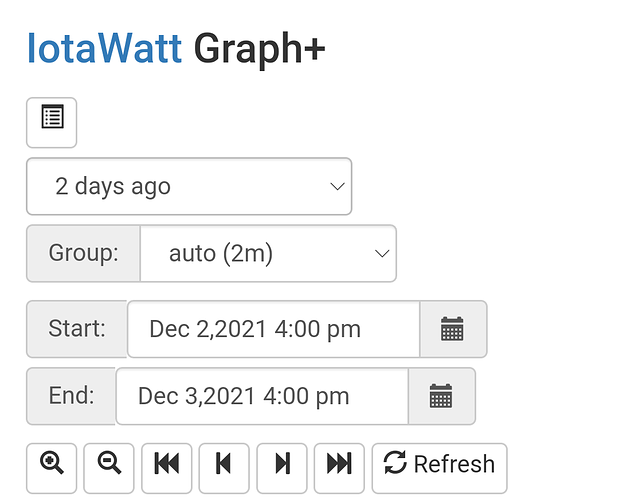
Task: Step back one interval with single-left arrow
Action: (x=224, y=468)
